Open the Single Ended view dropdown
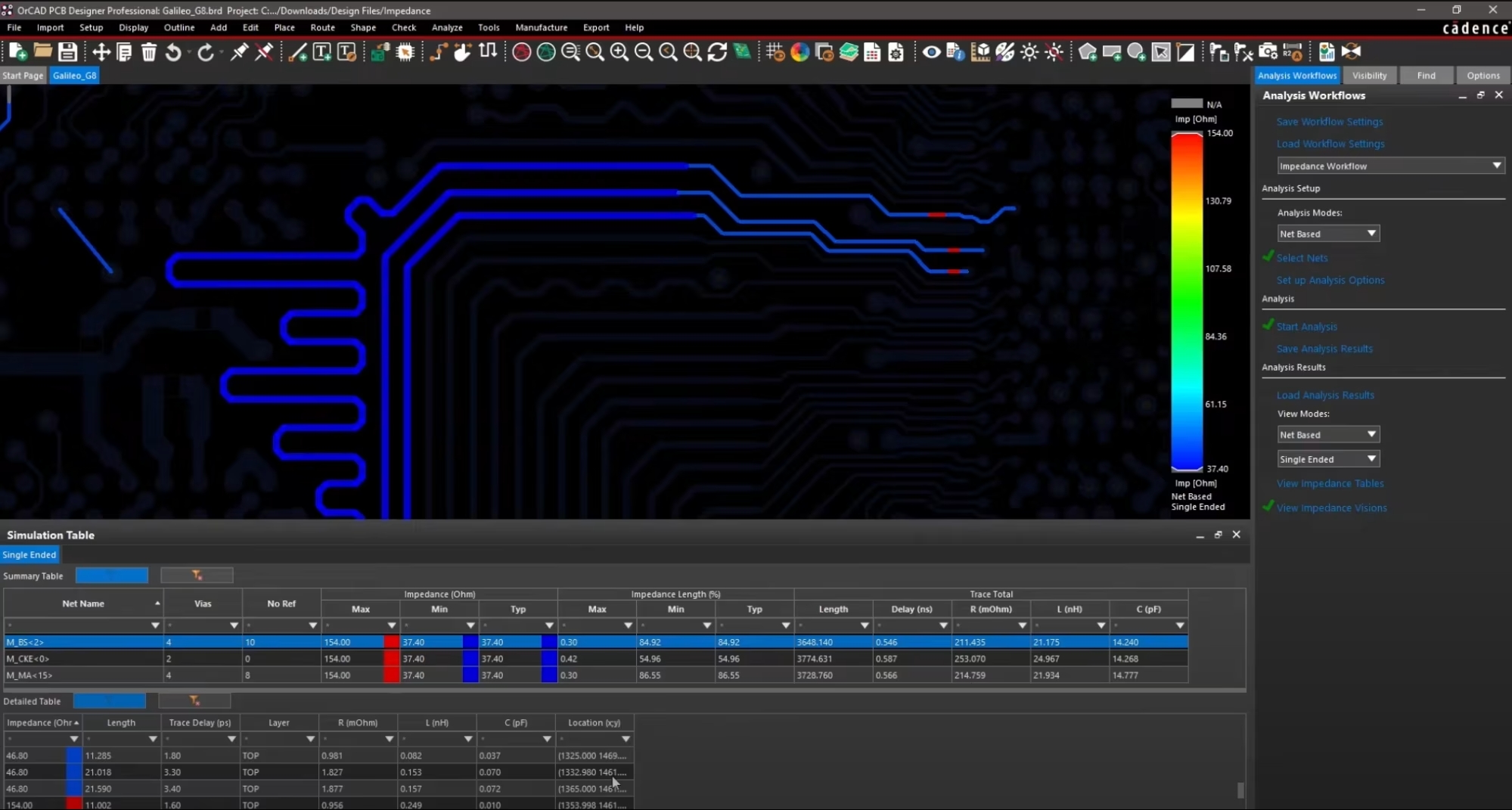The height and width of the screenshot is (810, 1512). pos(1328,459)
